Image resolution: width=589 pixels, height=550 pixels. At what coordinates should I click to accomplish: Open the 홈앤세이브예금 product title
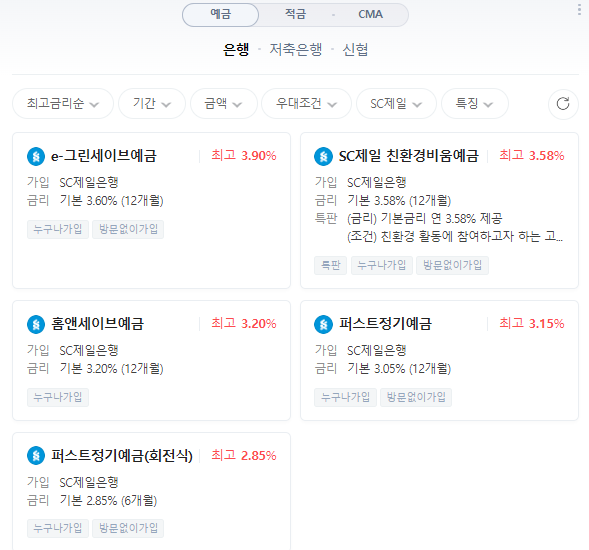tap(98, 324)
